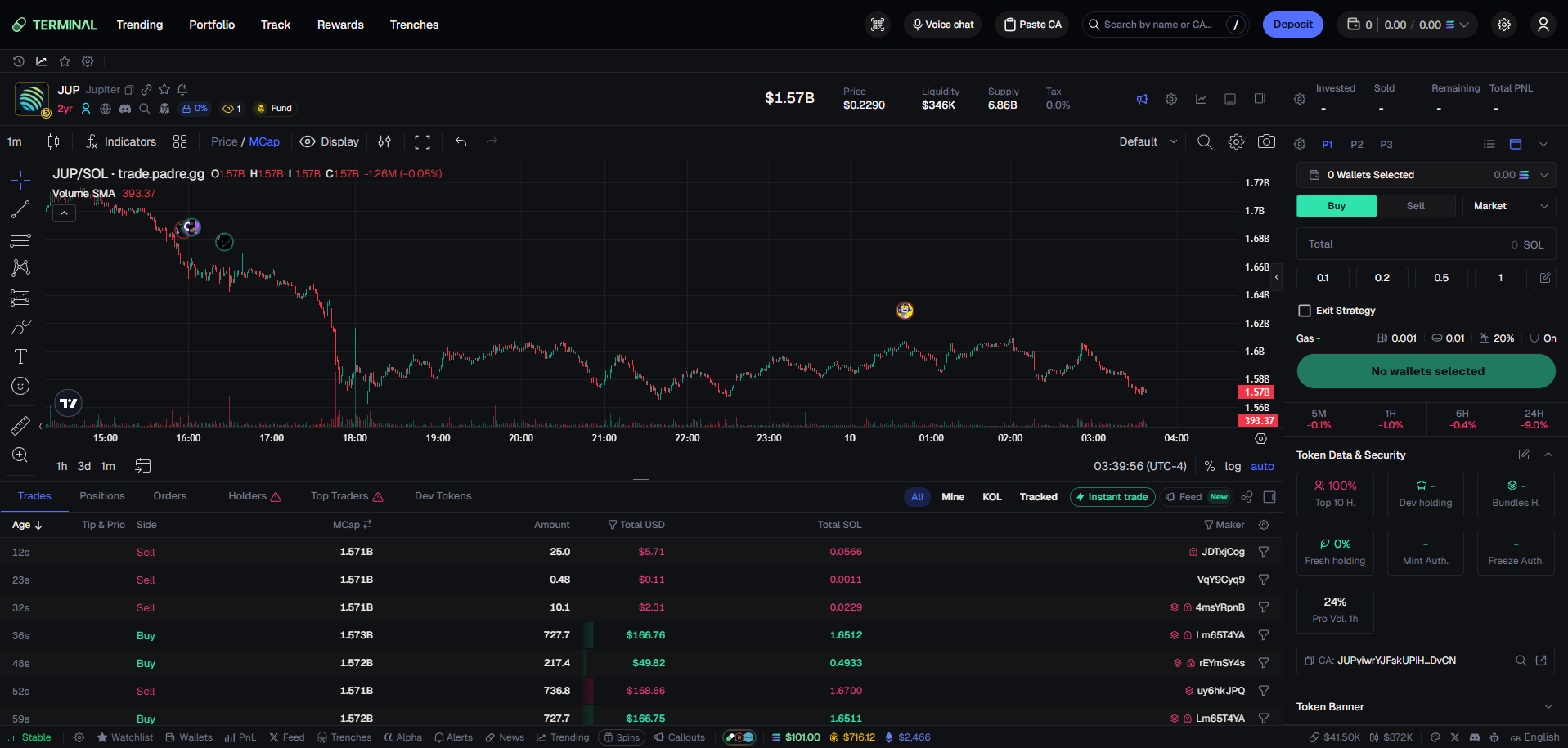This screenshot has height=748, width=1568.
Task: Open candlestick chart type selector
Action: (x=53, y=141)
